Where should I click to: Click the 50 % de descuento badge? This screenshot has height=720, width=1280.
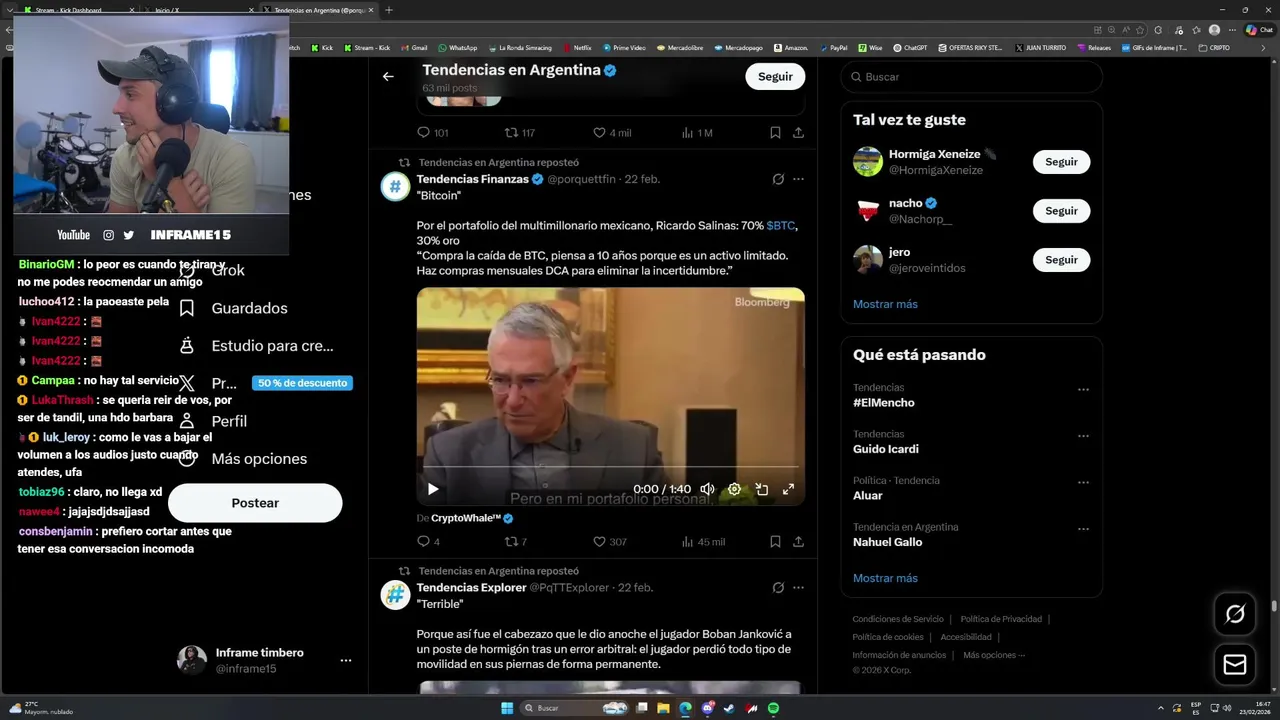tap(302, 383)
